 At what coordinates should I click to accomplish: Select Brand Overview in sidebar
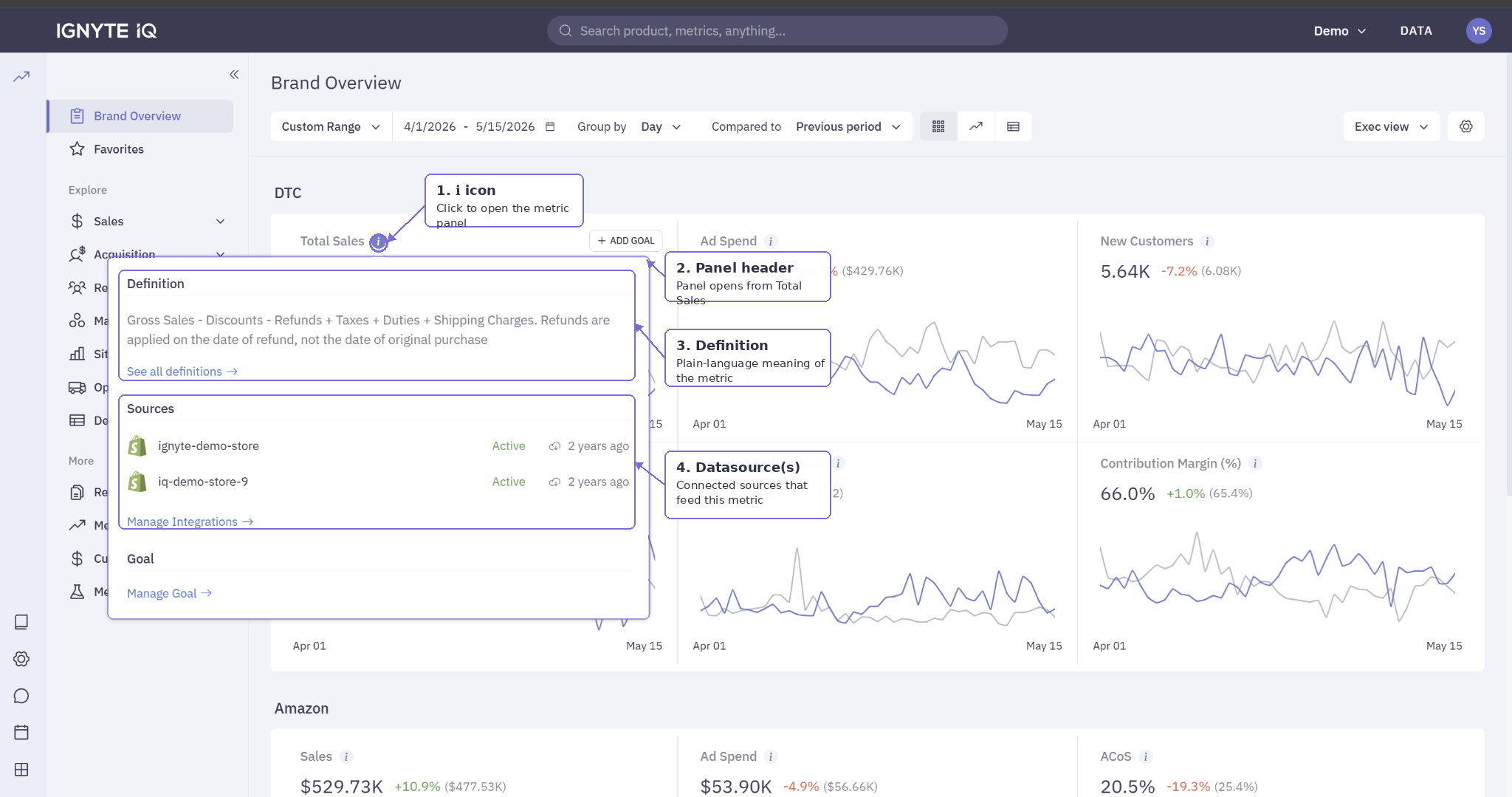[x=141, y=116]
